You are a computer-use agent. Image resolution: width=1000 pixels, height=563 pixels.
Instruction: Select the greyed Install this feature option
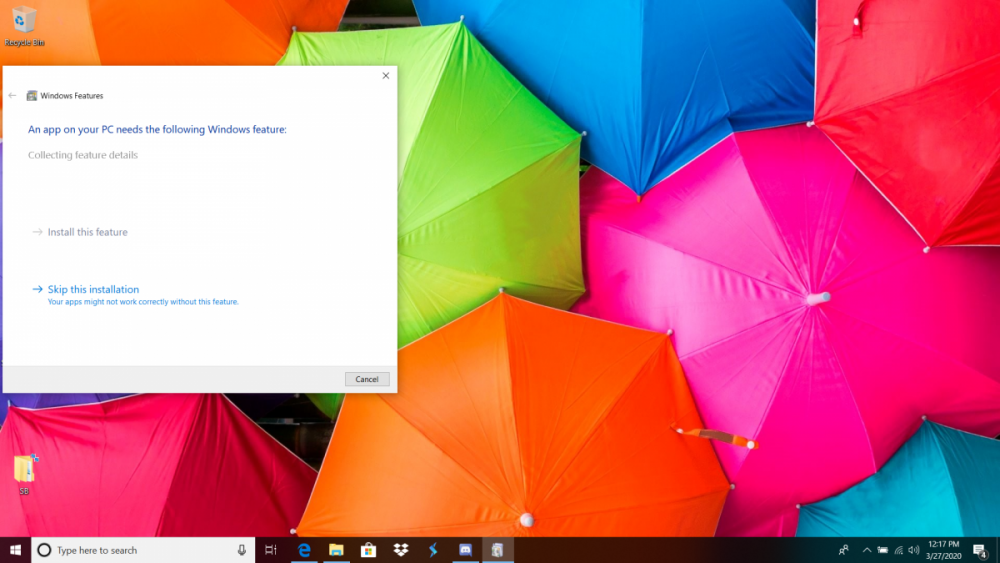click(87, 232)
